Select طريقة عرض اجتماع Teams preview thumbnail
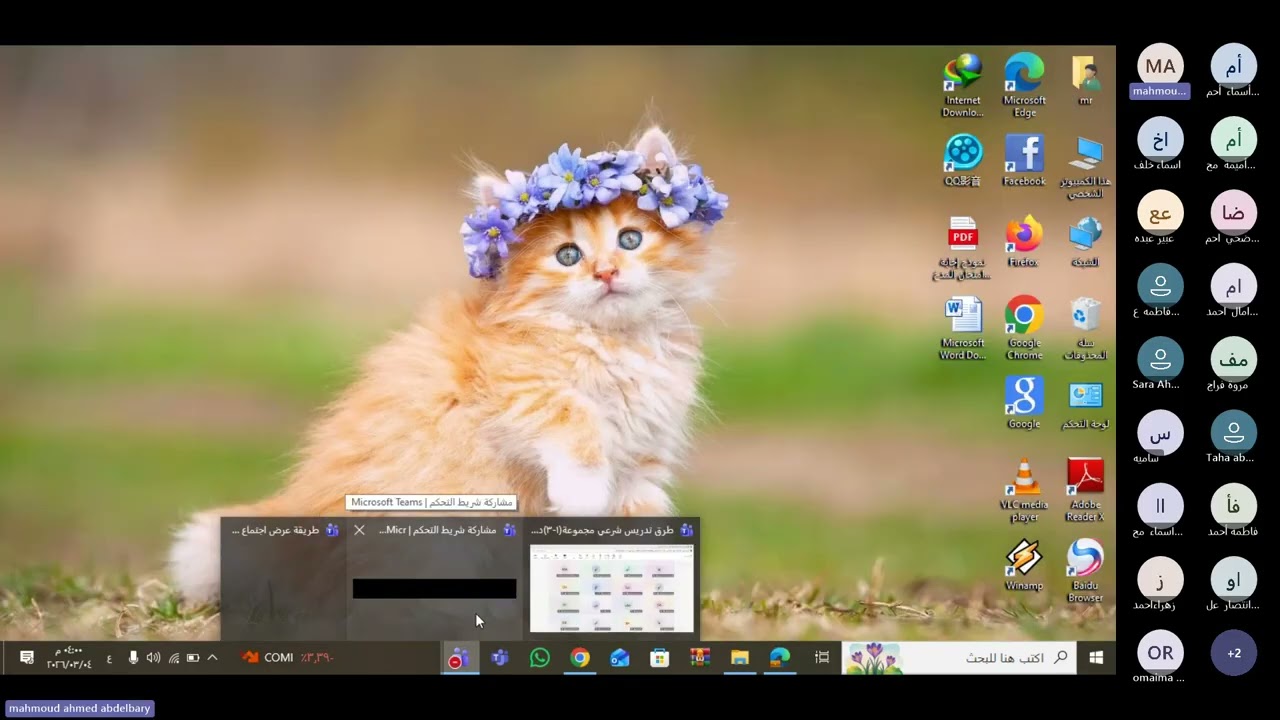Image resolution: width=1280 pixels, height=720 pixels. click(x=284, y=578)
